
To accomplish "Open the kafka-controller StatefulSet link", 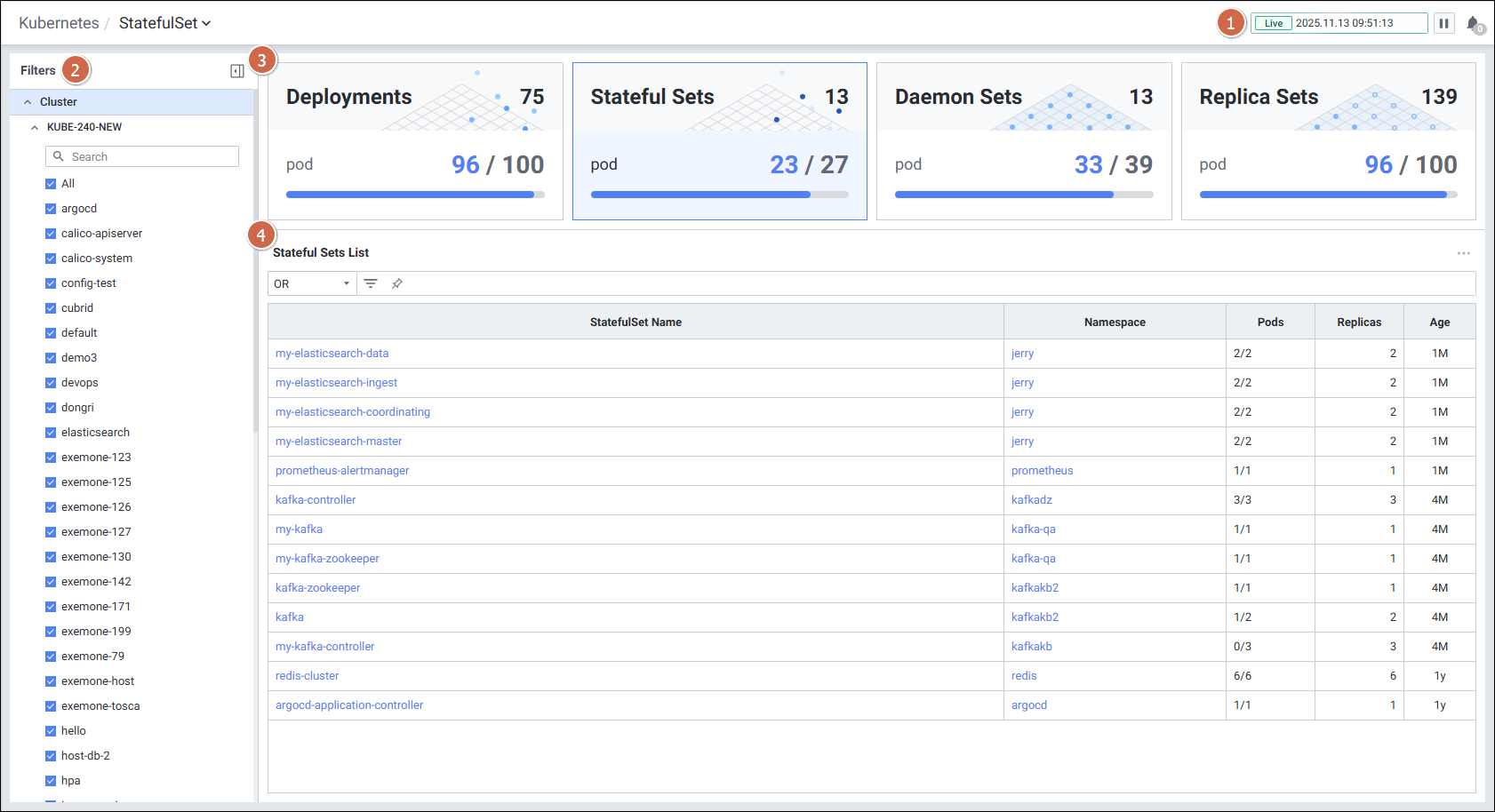I will 316,500.
